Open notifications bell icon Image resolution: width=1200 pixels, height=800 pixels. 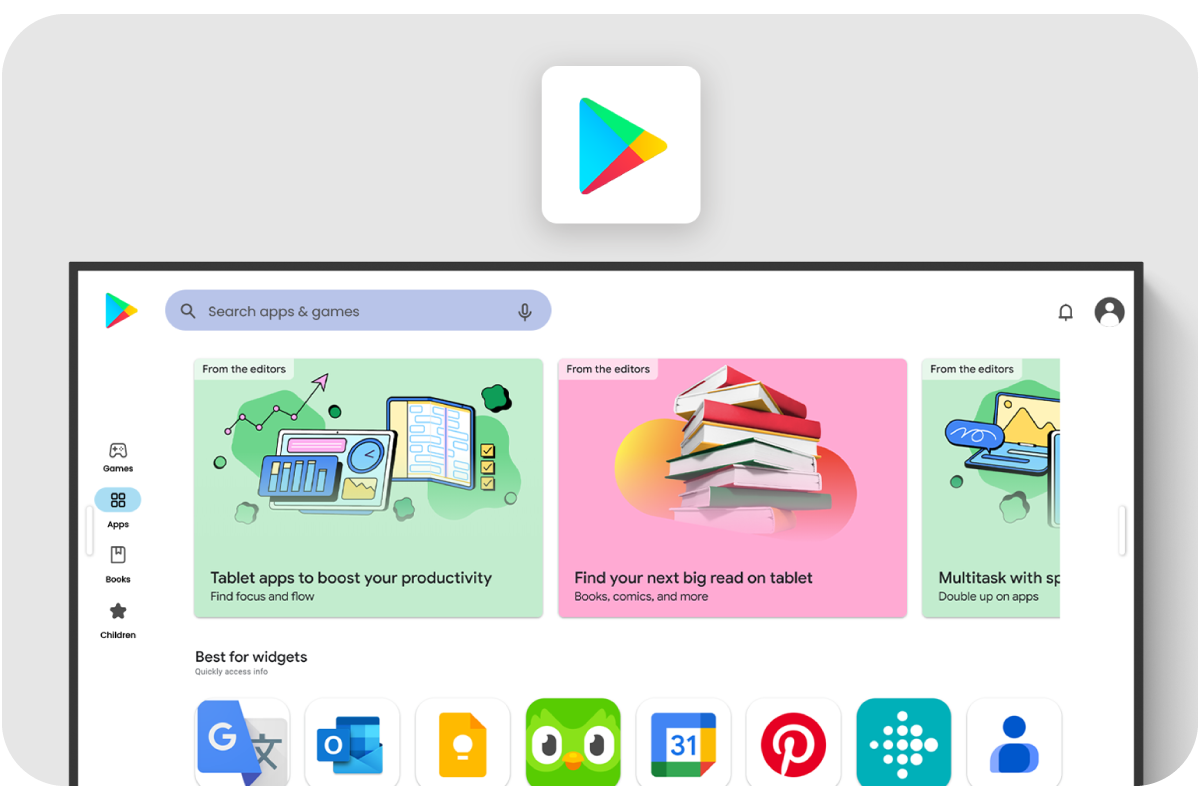pos(1066,312)
